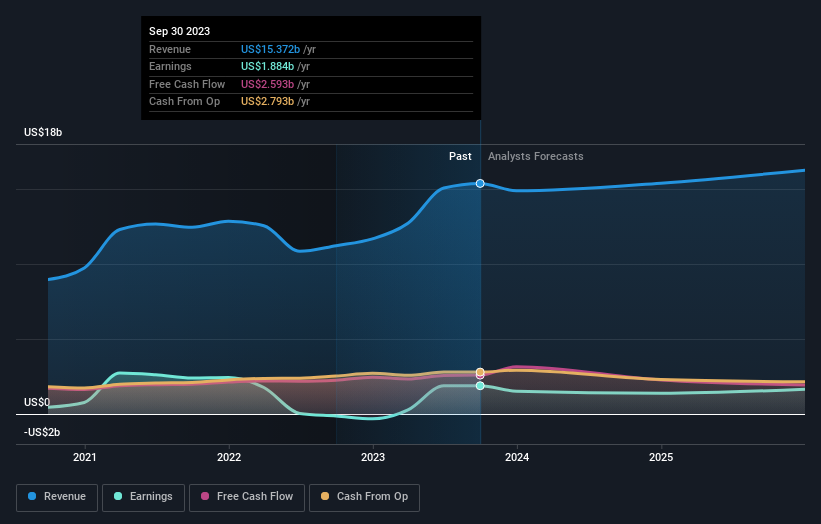The height and width of the screenshot is (524, 821).
Task: Toggle the Cash From Op legend button
Action: [x=364, y=497]
